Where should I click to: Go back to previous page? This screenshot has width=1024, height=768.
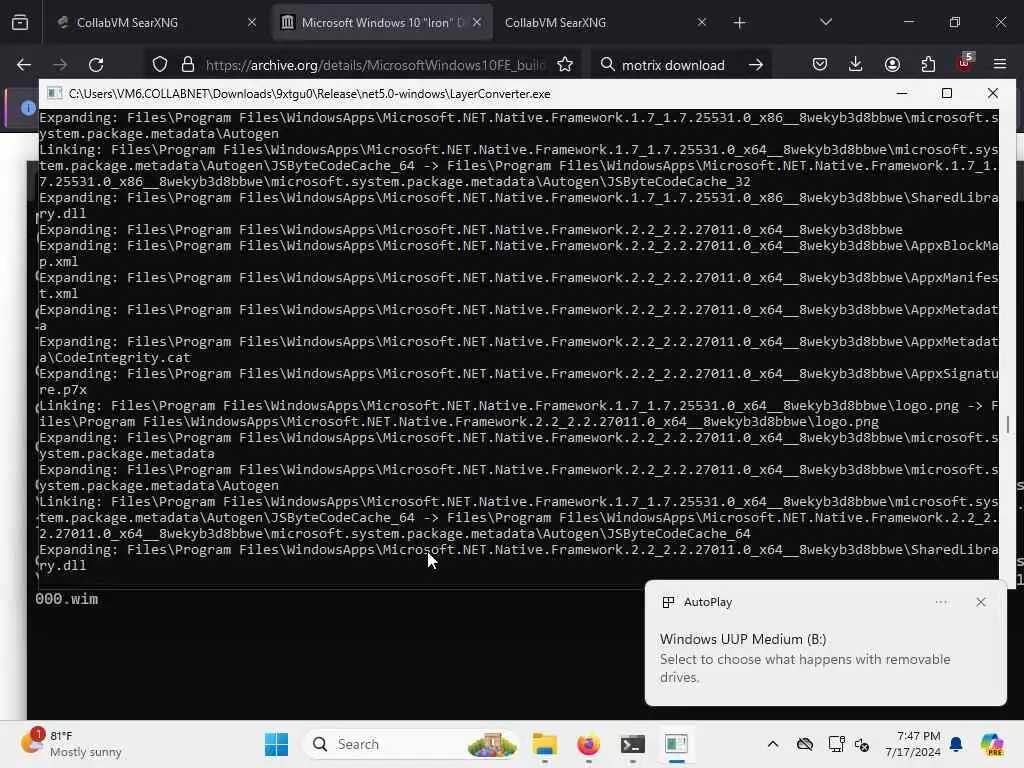(24, 65)
